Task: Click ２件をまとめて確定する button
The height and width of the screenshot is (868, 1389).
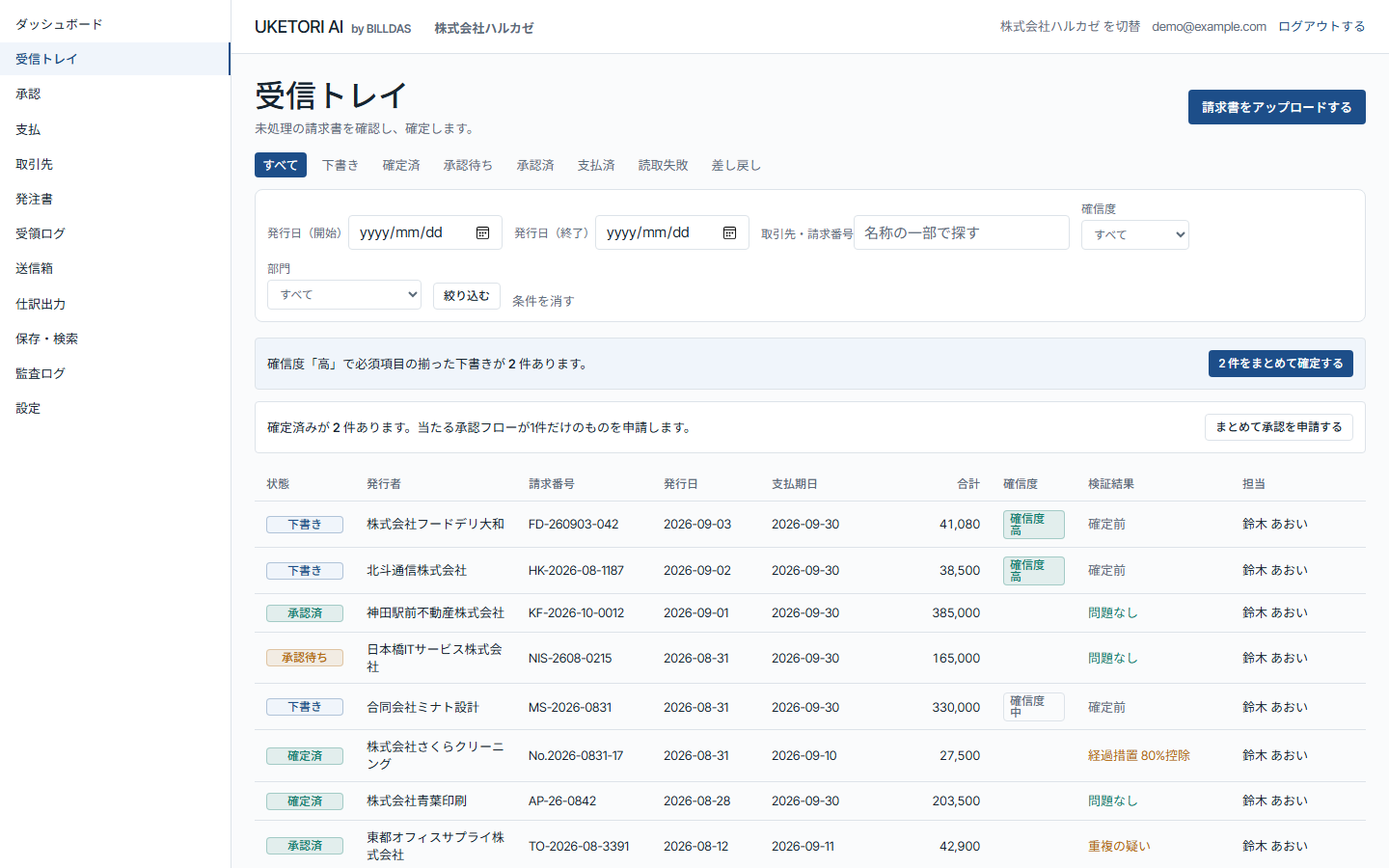Action: click(x=1280, y=364)
